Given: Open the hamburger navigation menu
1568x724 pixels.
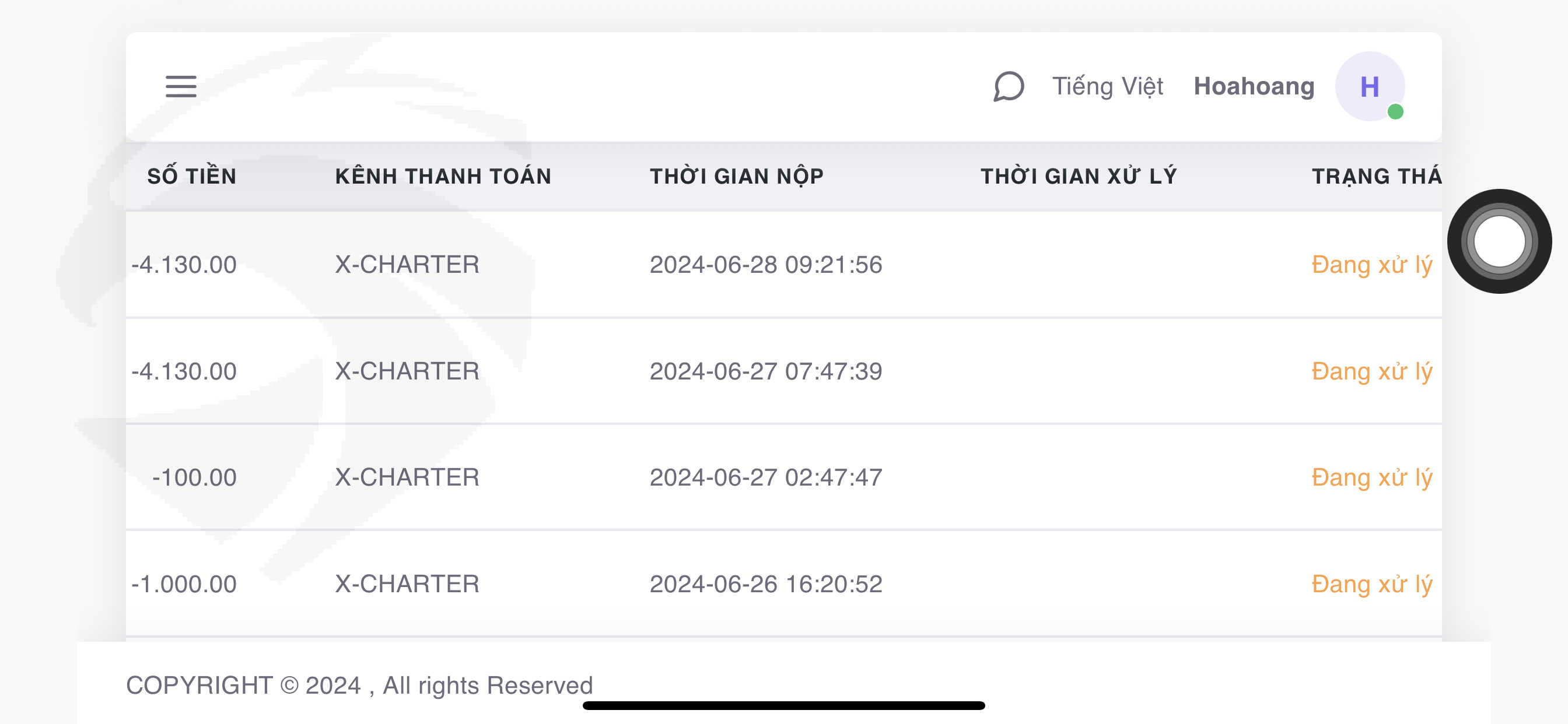Looking at the screenshot, I should [181, 86].
